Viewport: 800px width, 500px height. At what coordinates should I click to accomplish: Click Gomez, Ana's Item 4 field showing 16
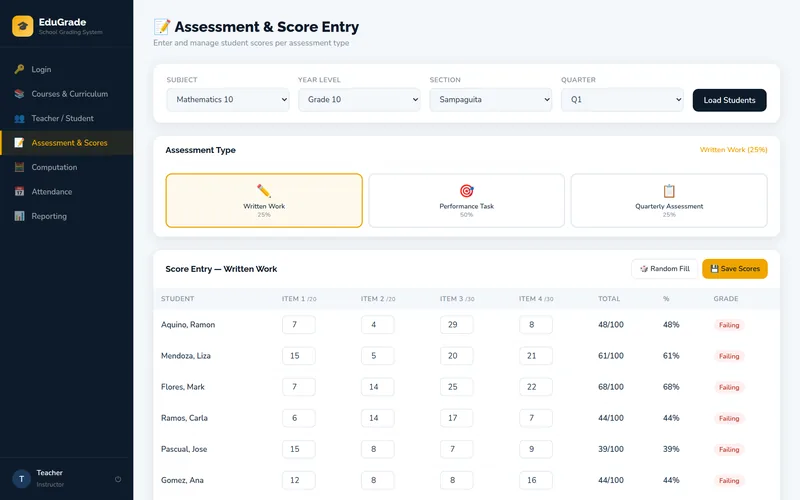pos(536,480)
